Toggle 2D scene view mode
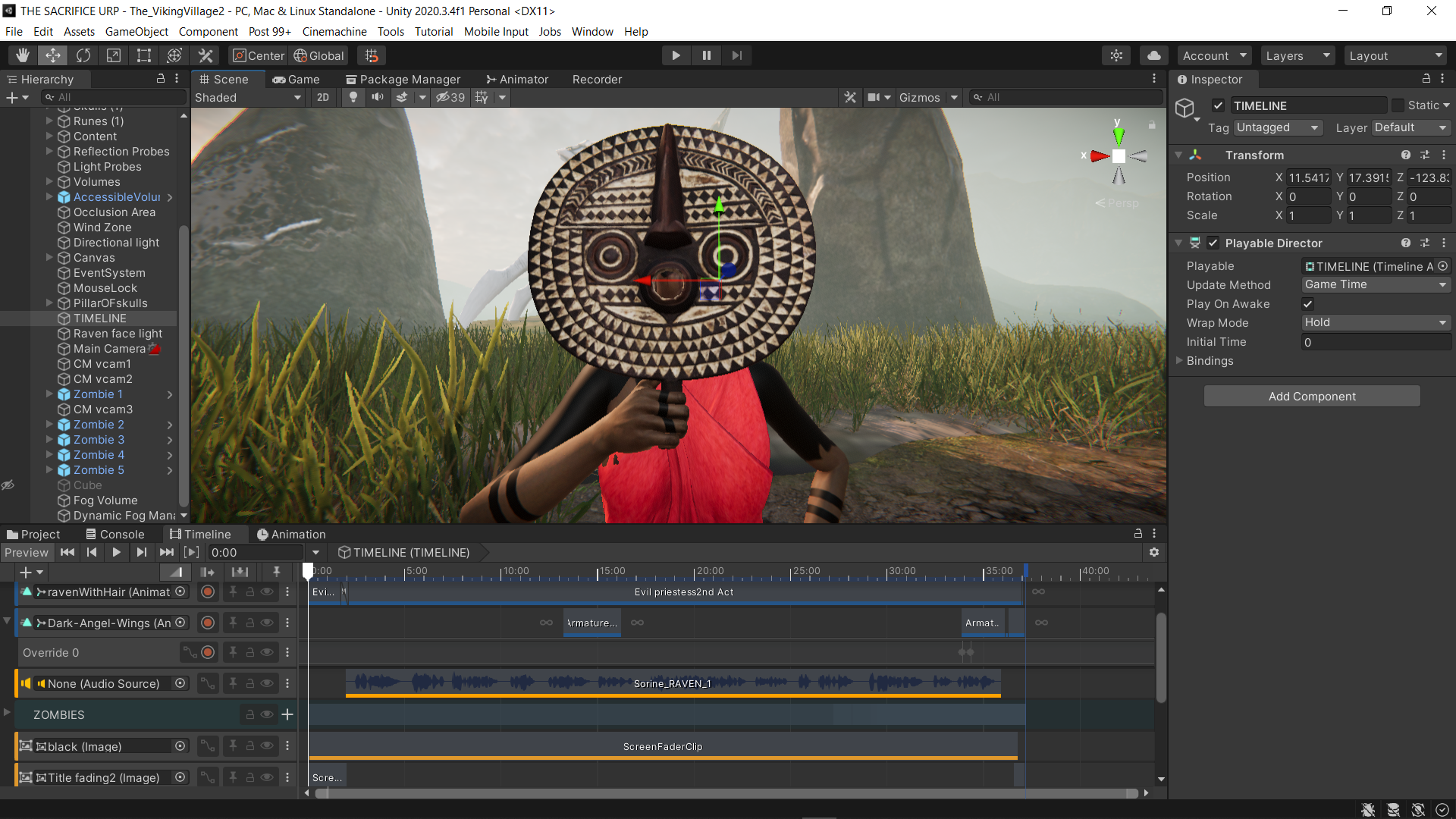 coord(323,97)
